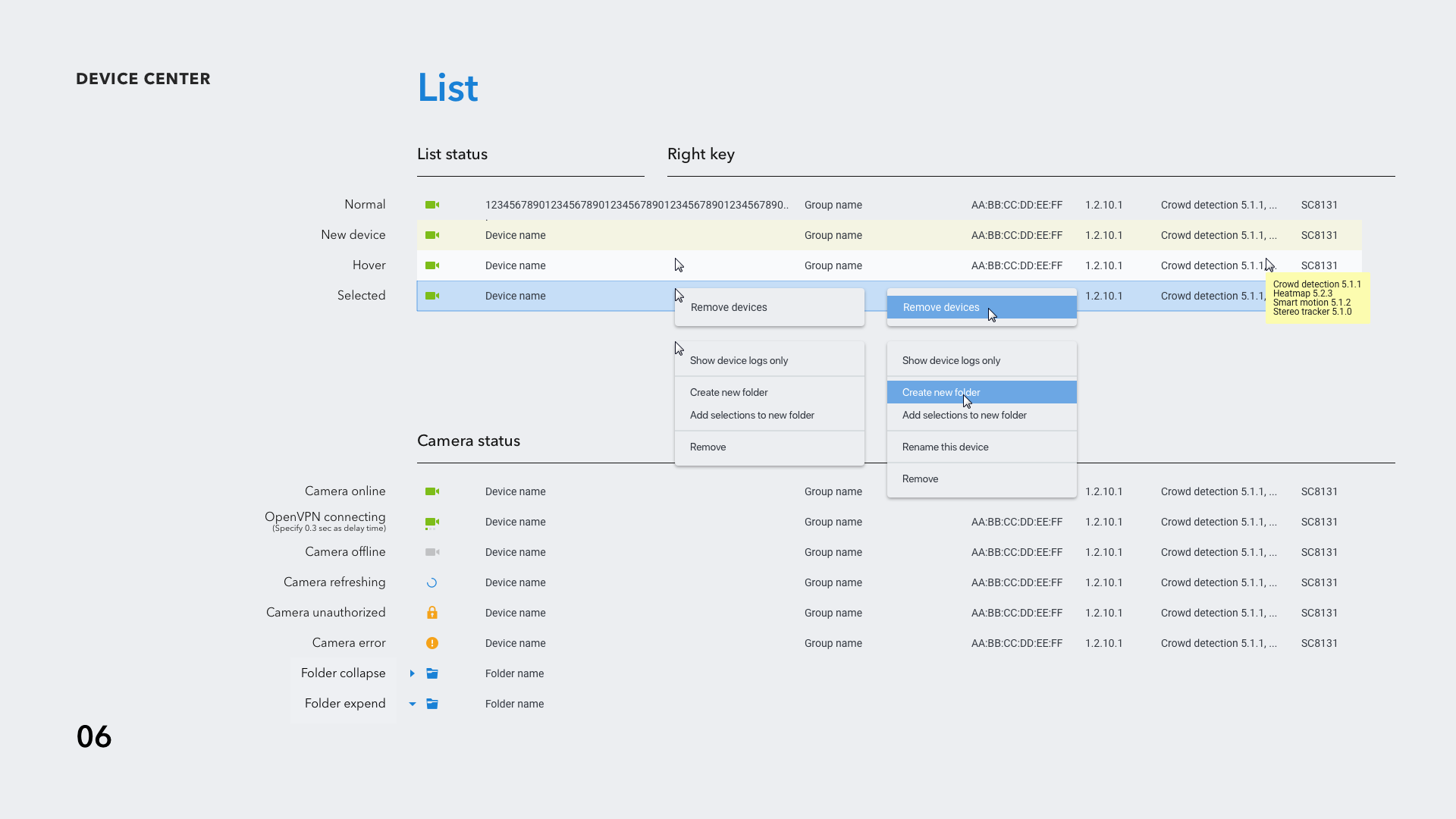The width and height of the screenshot is (1456, 819).
Task: Choose Show device logs only in left menu
Action: pos(739,360)
